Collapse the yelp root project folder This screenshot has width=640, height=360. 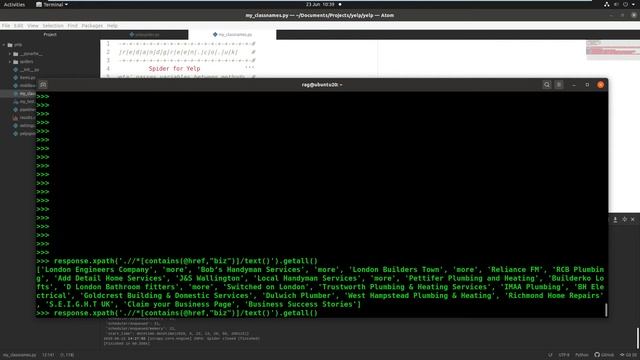4,45
